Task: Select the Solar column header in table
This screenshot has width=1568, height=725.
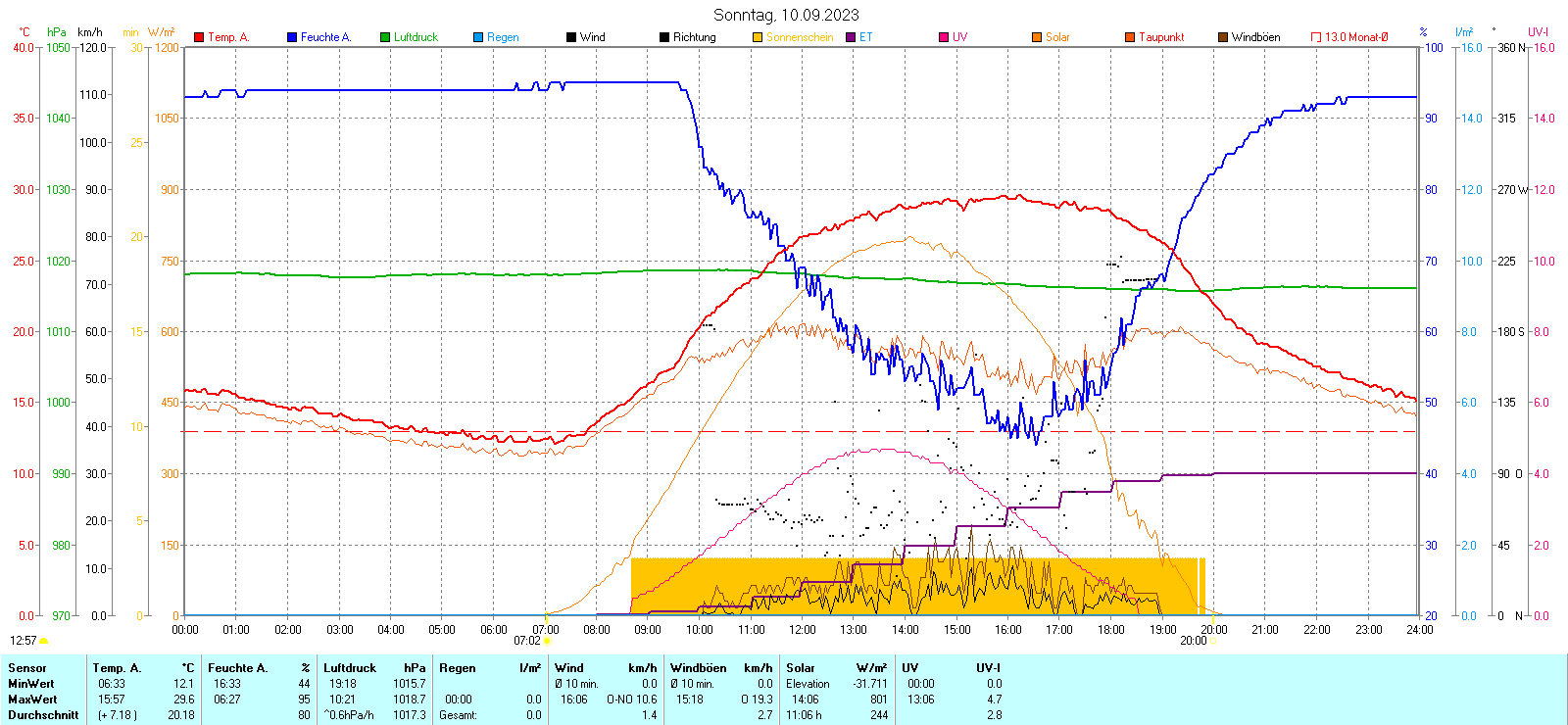Action: [801, 668]
